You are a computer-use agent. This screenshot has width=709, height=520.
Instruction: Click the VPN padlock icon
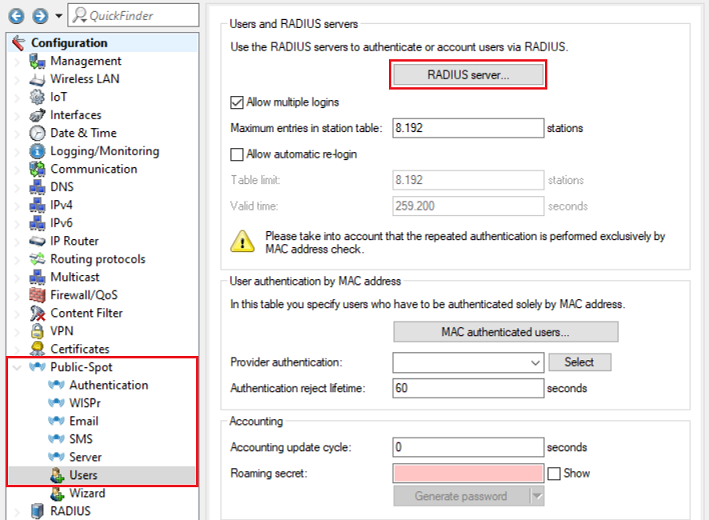tap(37, 331)
